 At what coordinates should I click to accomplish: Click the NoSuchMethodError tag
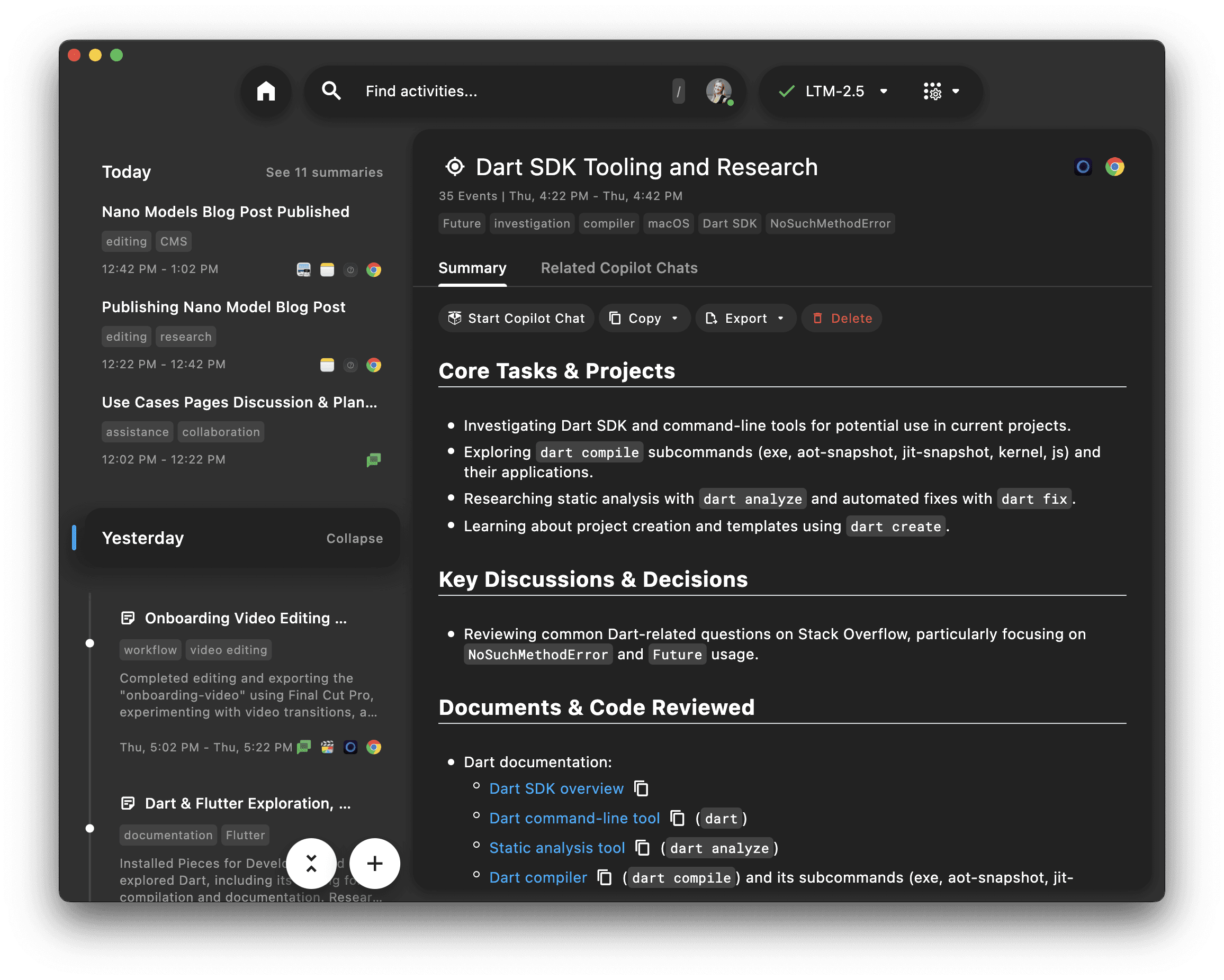click(x=830, y=224)
